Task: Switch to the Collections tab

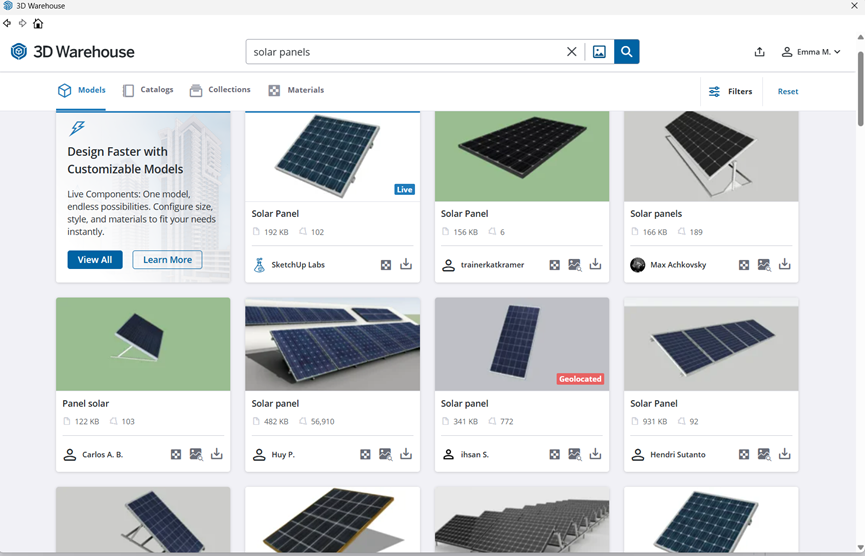Action: point(220,90)
